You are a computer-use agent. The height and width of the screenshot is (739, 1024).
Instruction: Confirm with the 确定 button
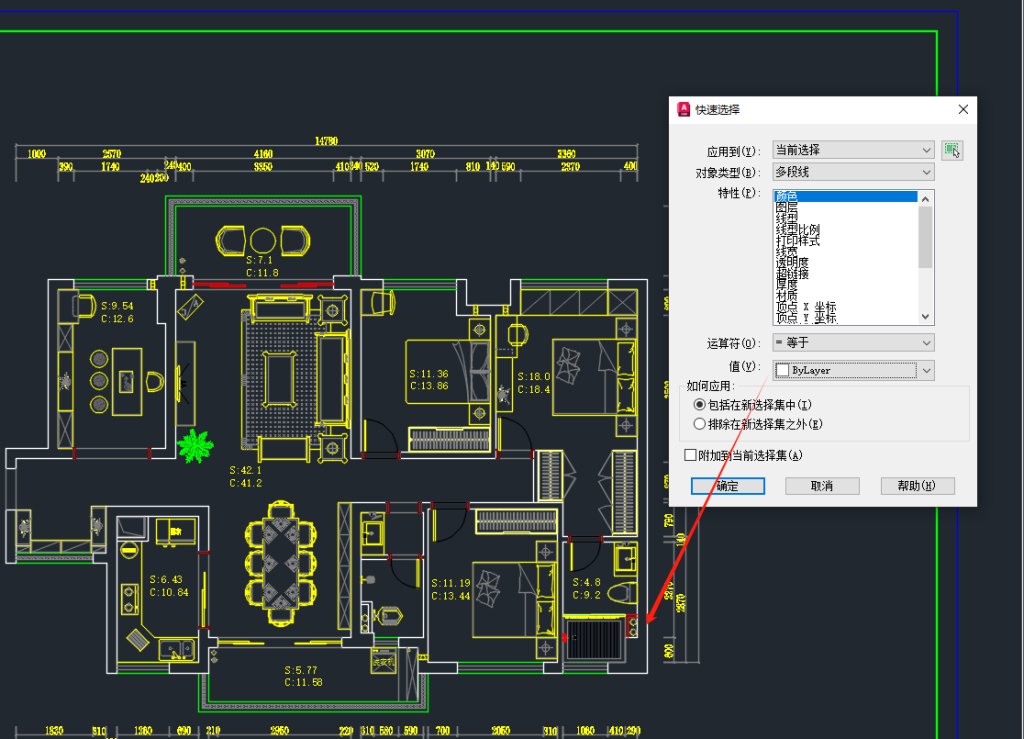(728, 486)
